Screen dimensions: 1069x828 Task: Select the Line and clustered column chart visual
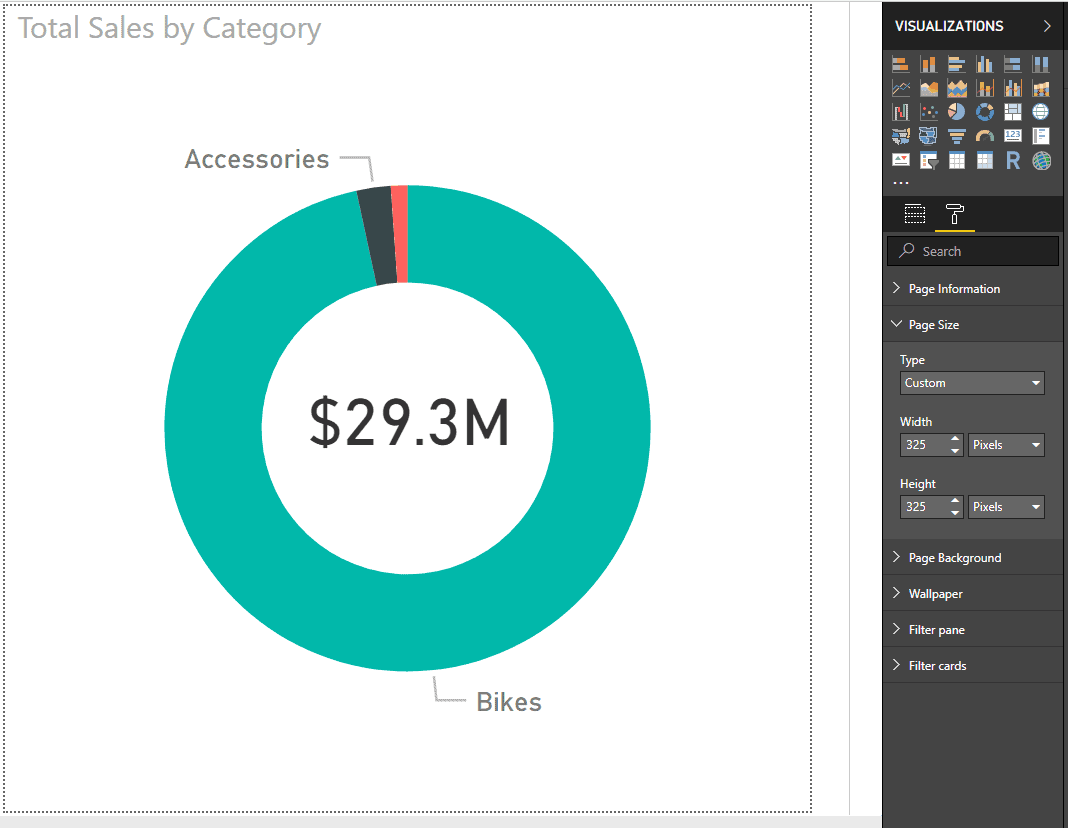[1012, 89]
